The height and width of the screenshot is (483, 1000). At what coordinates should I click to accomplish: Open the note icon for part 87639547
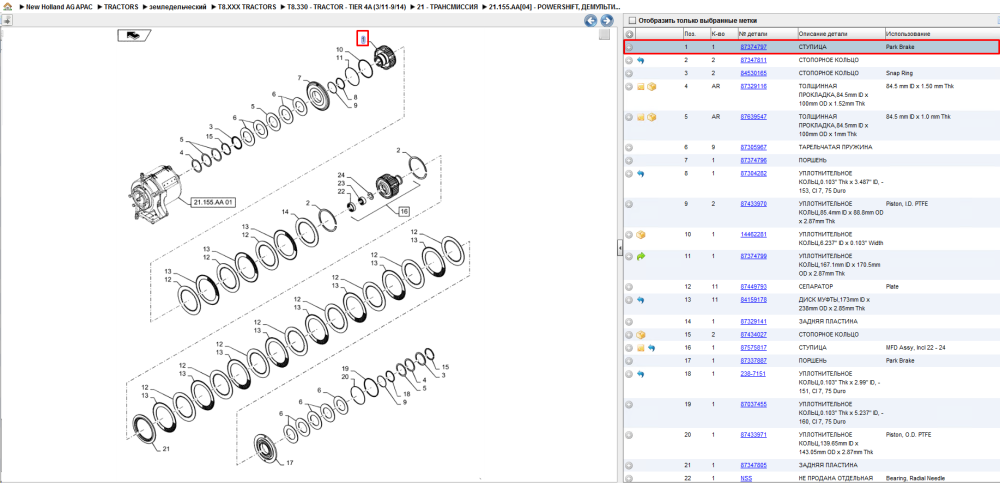pyautogui.click(x=641, y=117)
